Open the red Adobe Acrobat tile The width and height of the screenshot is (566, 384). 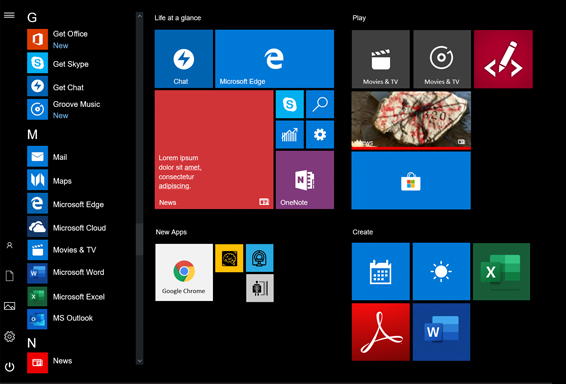pyautogui.click(x=381, y=332)
